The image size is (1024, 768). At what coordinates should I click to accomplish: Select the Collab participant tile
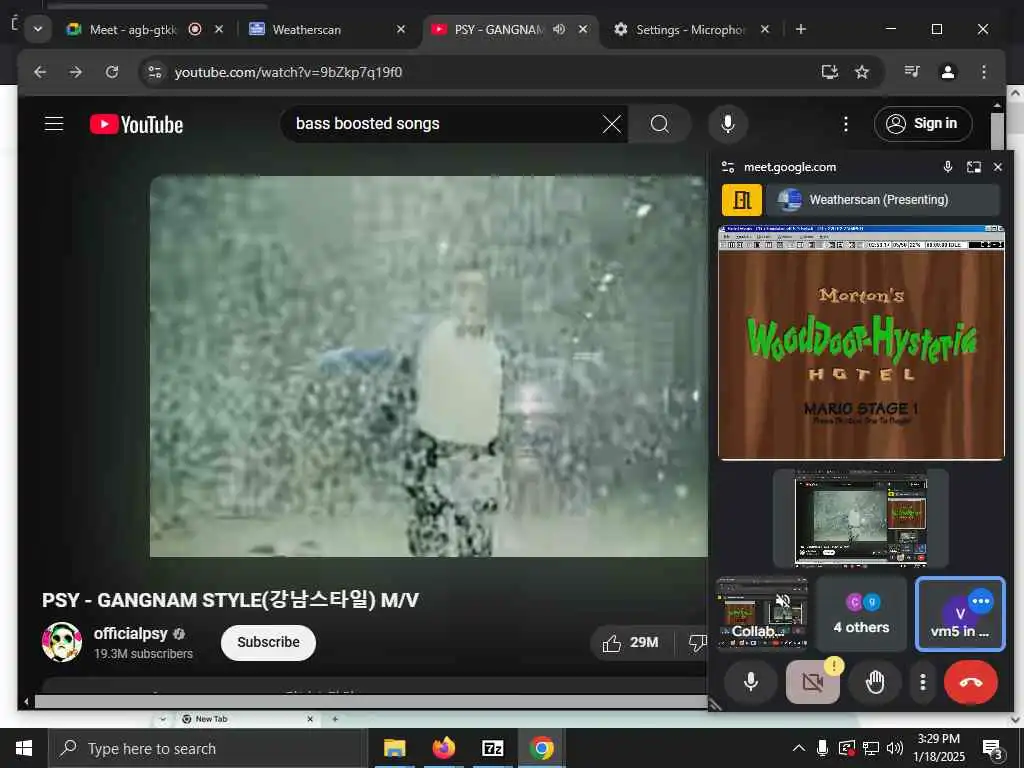[x=761, y=614]
